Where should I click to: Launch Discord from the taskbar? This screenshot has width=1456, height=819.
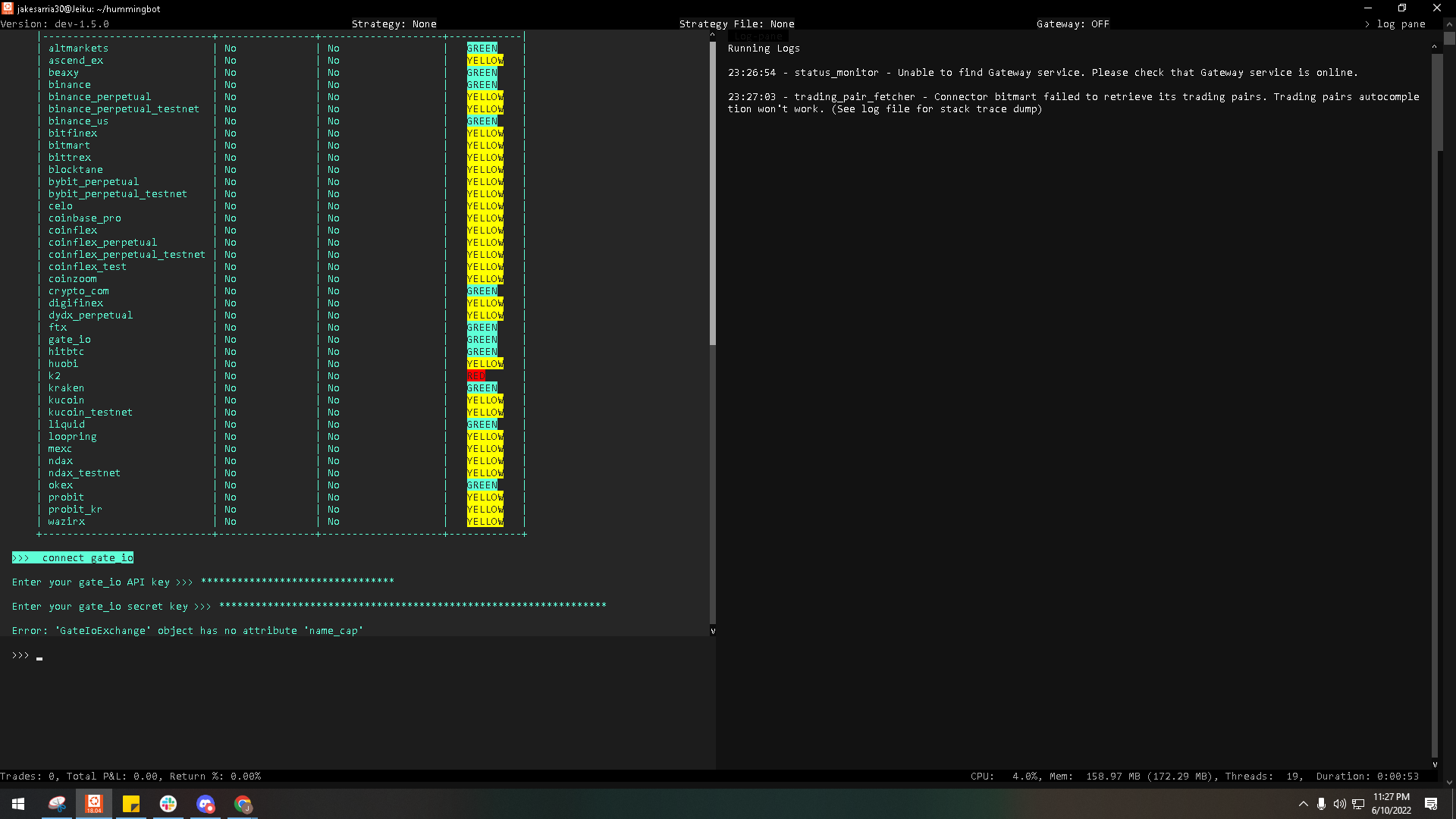[205, 804]
